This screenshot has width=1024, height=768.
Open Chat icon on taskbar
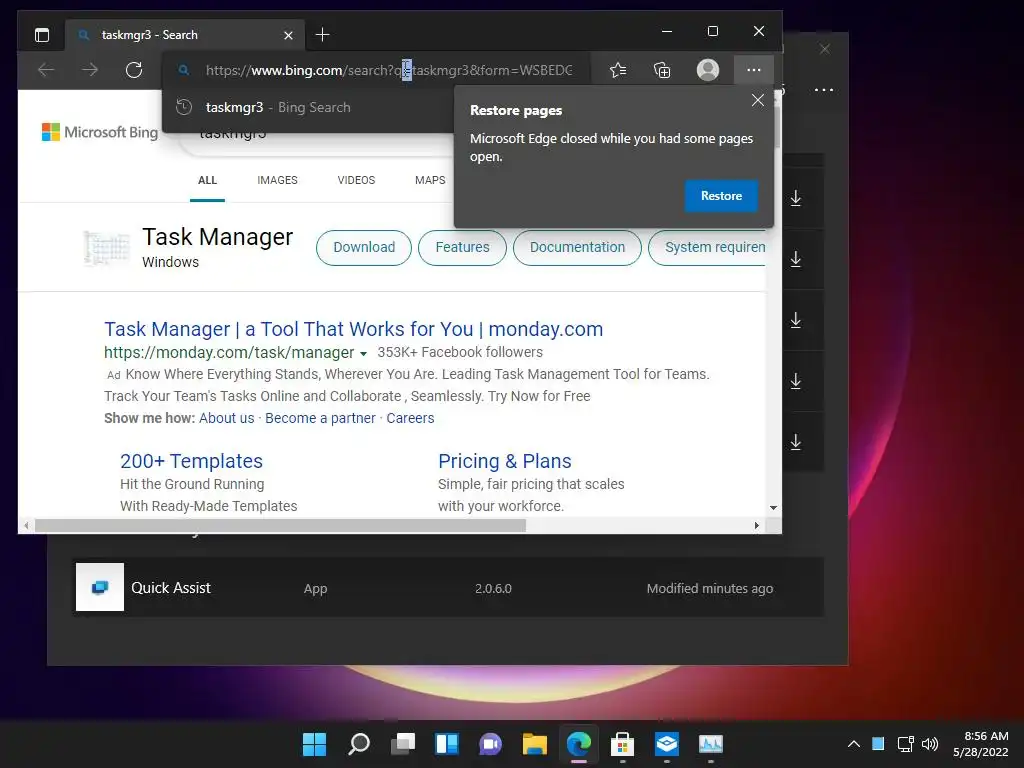coord(490,744)
